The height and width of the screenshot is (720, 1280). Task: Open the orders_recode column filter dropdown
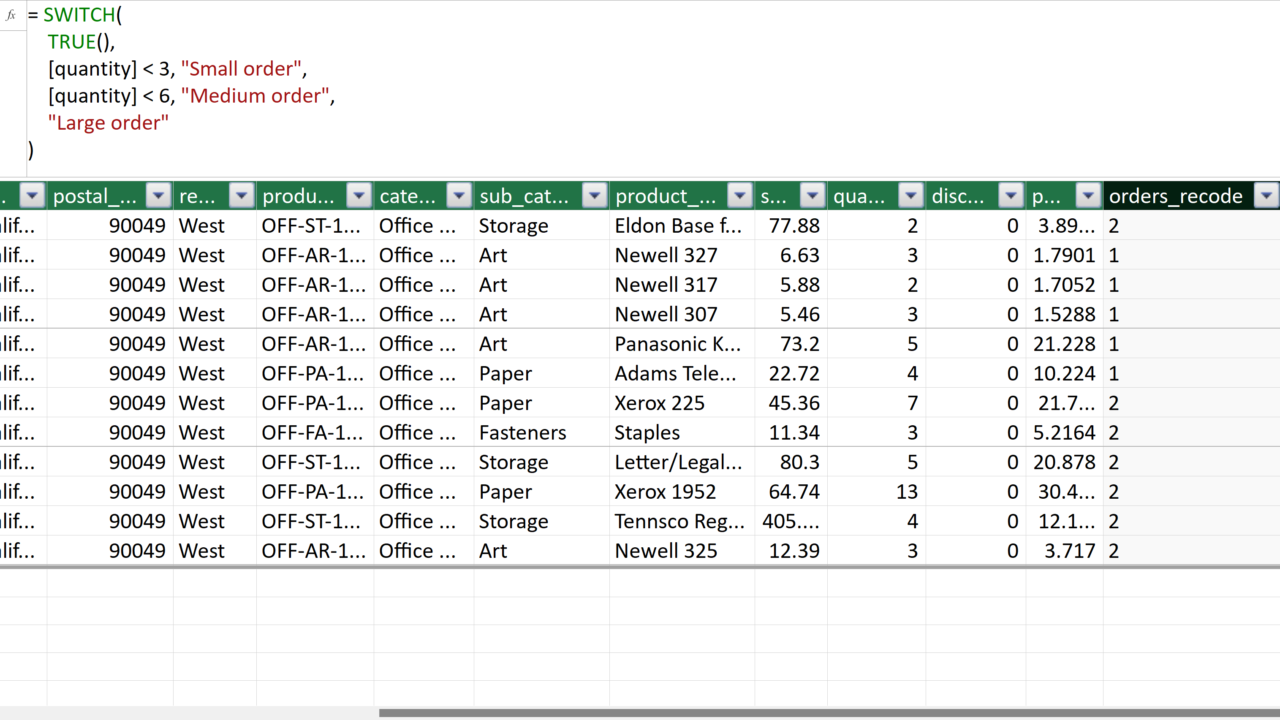coord(1266,195)
